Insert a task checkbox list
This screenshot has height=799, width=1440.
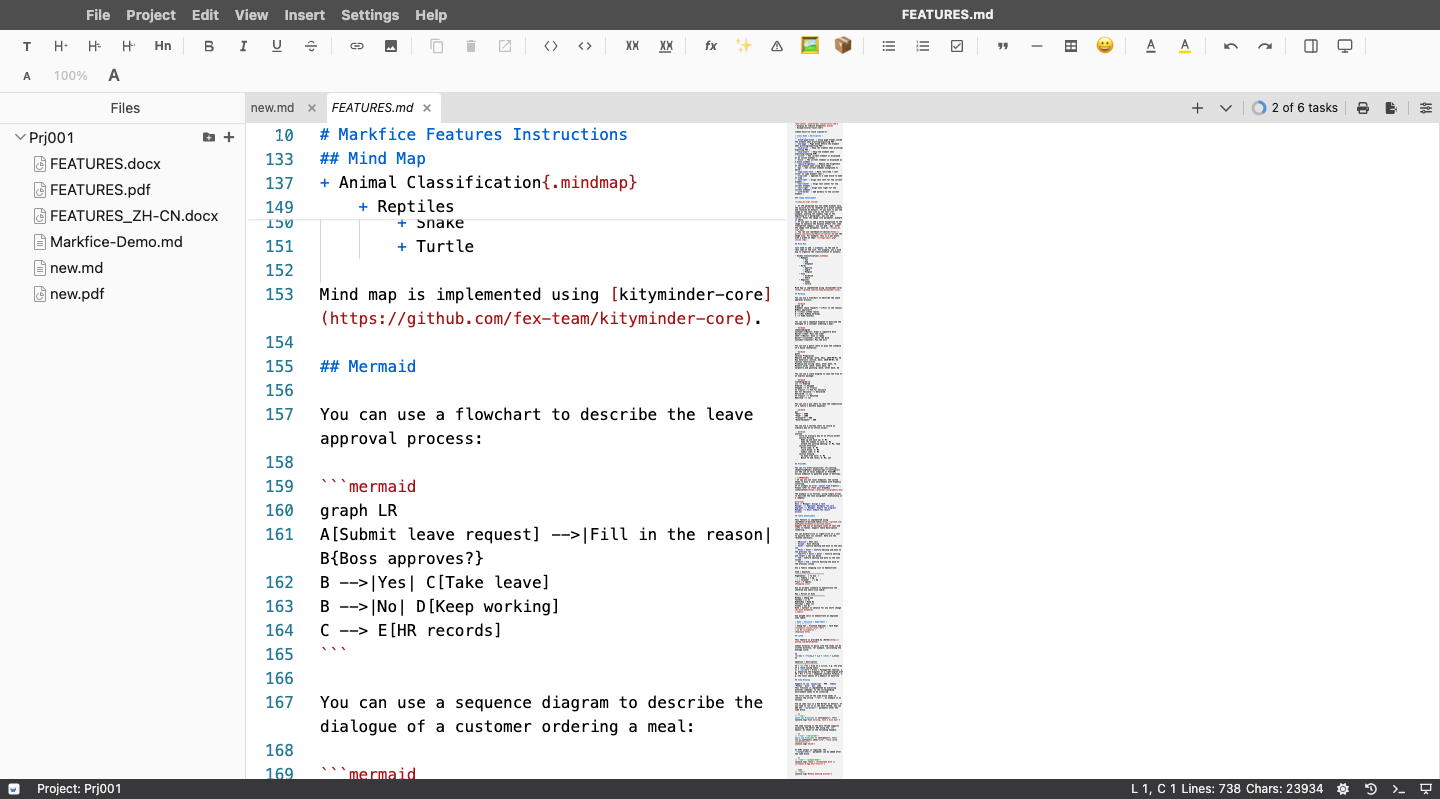pos(957,46)
